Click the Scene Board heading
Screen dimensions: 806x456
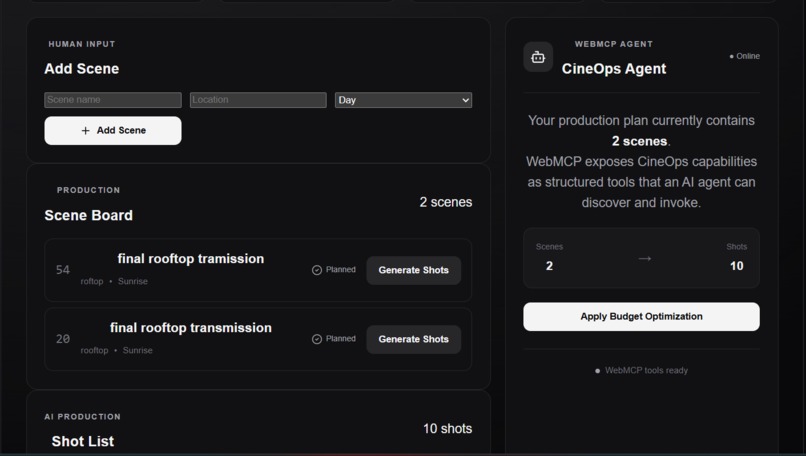(88, 215)
